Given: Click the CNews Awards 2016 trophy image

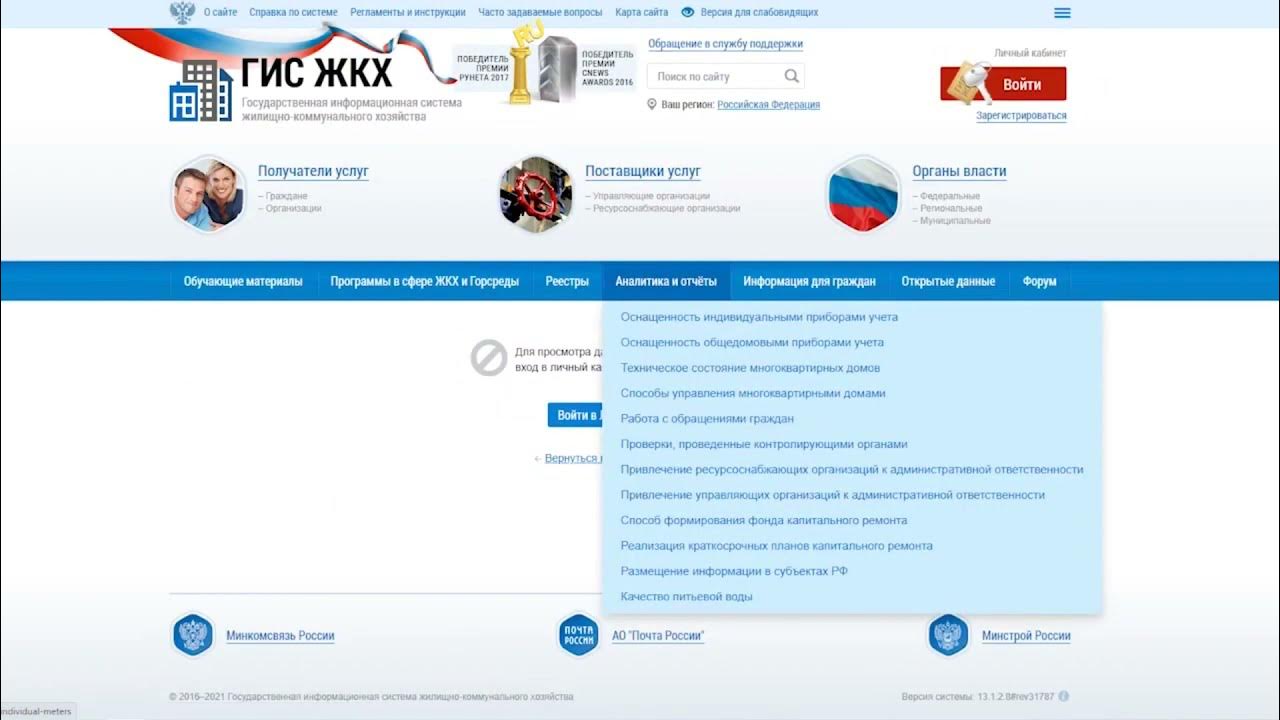Looking at the screenshot, I should click(559, 68).
